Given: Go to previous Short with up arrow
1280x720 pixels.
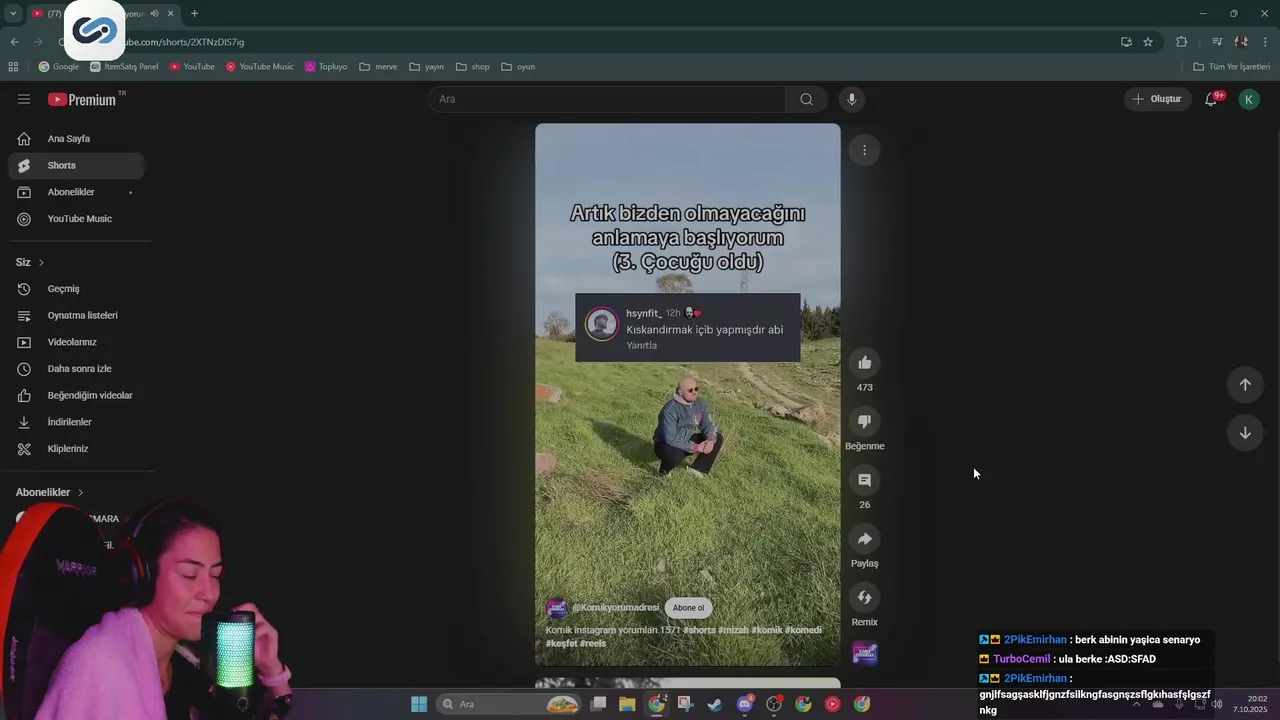Looking at the screenshot, I should [x=1245, y=385].
